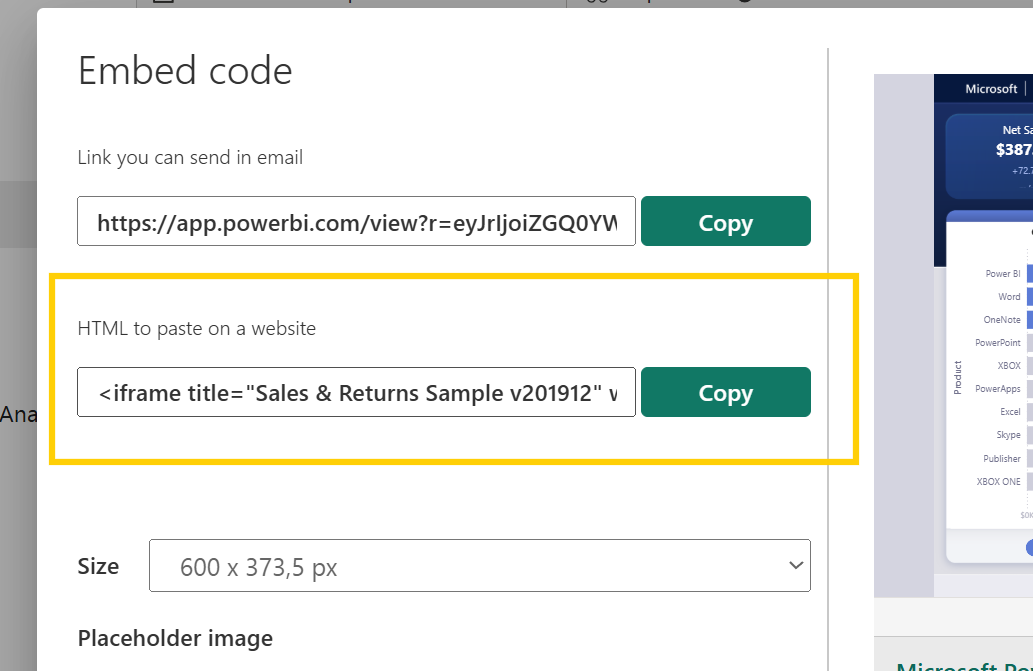Click the 'Placeholder image' heading
The width and height of the screenshot is (1033, 671).
(x=175, y=639)
